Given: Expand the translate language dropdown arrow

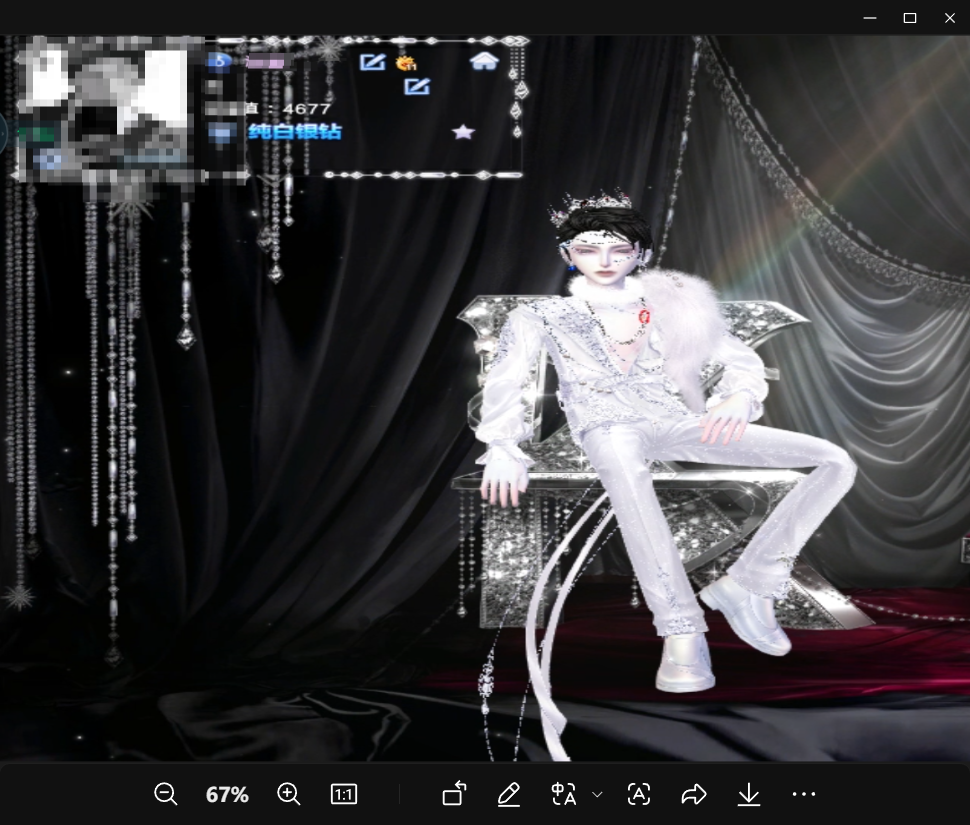Looking at the screenshot, I should (597, 794).
